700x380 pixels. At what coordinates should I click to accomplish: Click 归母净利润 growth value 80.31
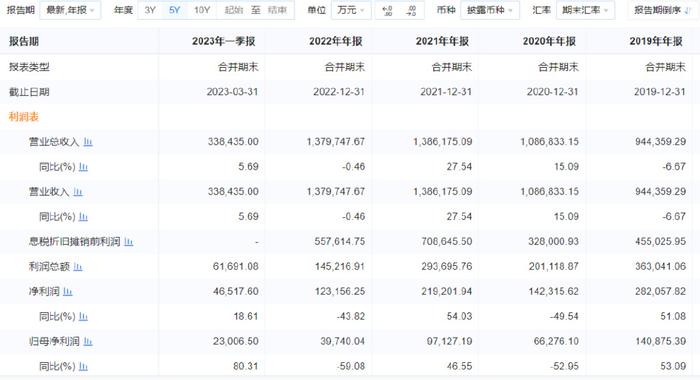(246, 367)
